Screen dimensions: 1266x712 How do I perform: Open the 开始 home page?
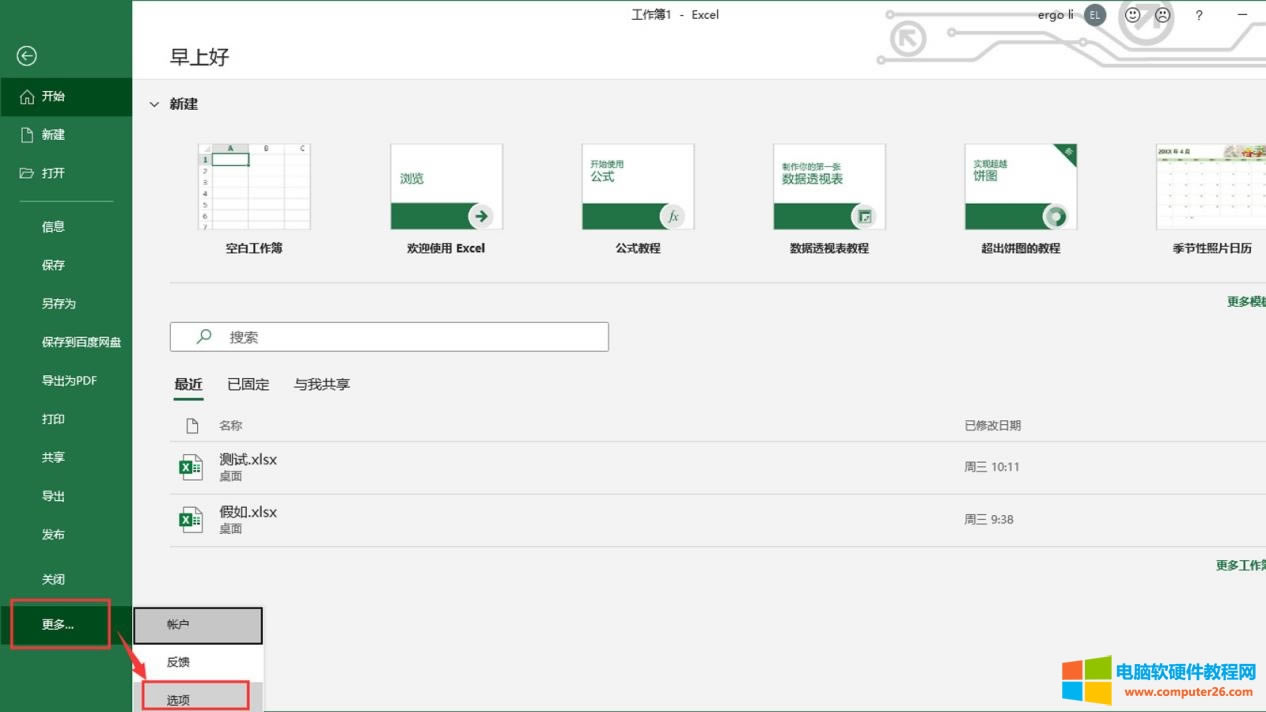click(66, 97)
